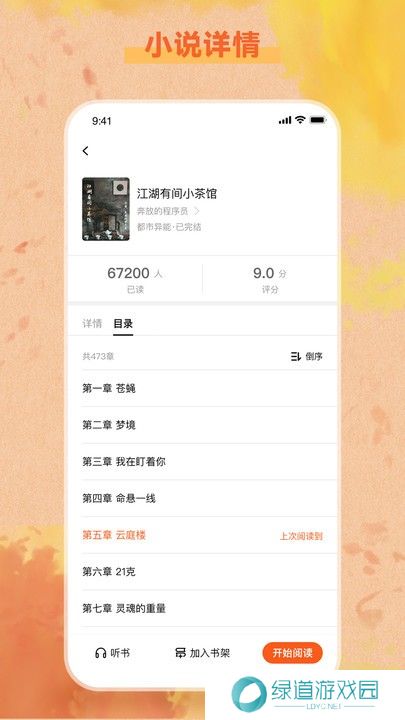Tap the cellular signal icon
The width and height of the screenshot is (405, 720).
pyautogui.click(x=285, y=120)
